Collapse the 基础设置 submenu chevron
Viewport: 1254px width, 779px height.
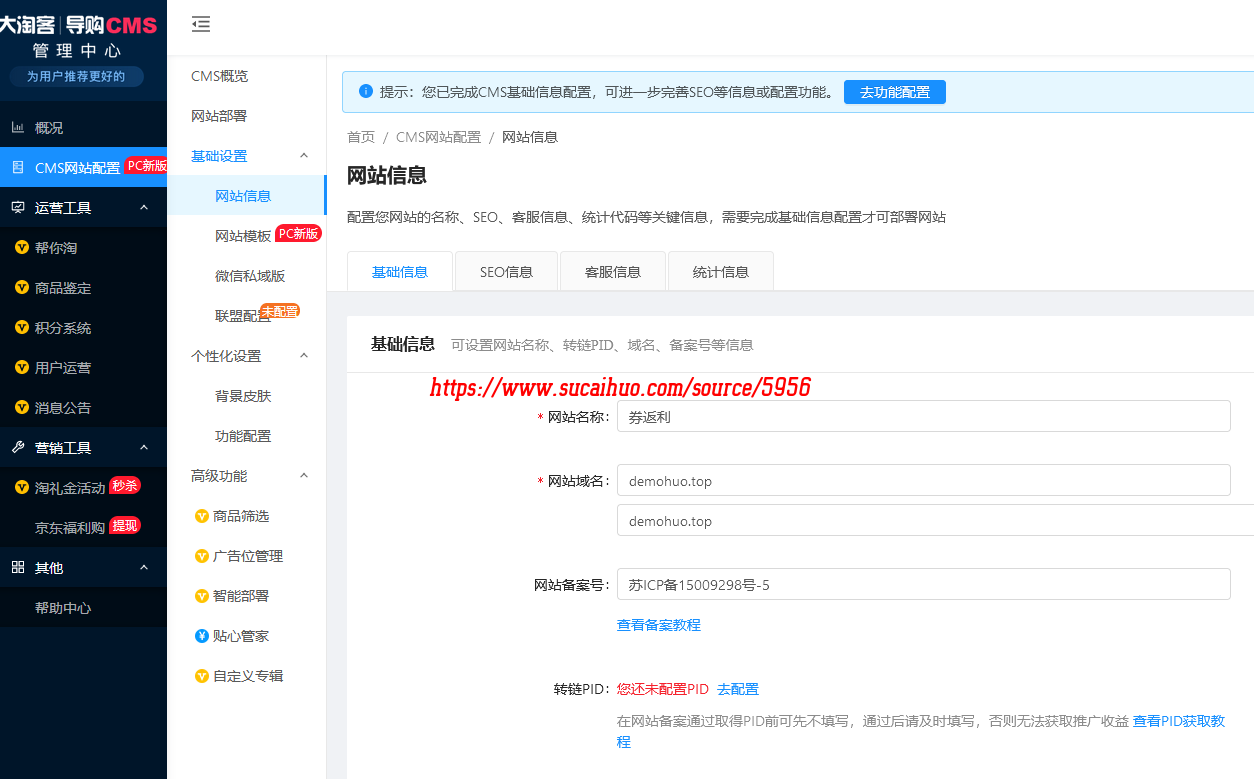pos(304,156)
